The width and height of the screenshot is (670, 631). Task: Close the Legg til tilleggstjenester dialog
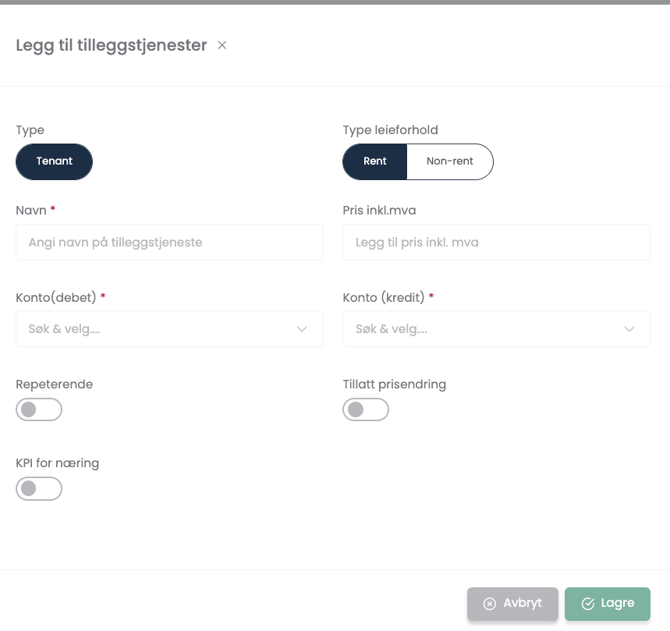[x=222, y=45]
